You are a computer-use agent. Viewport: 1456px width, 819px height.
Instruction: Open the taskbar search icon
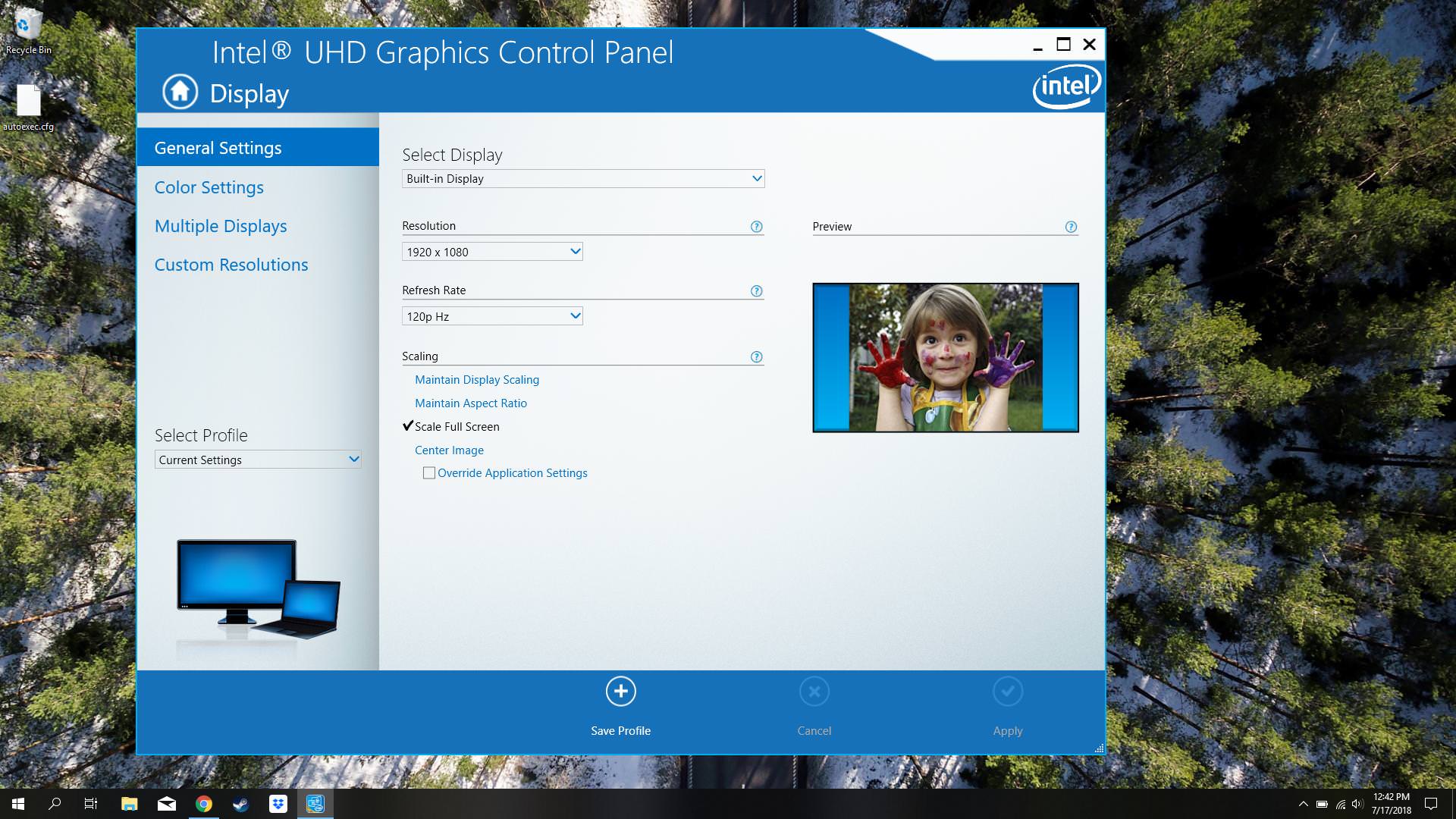[55, 804]
